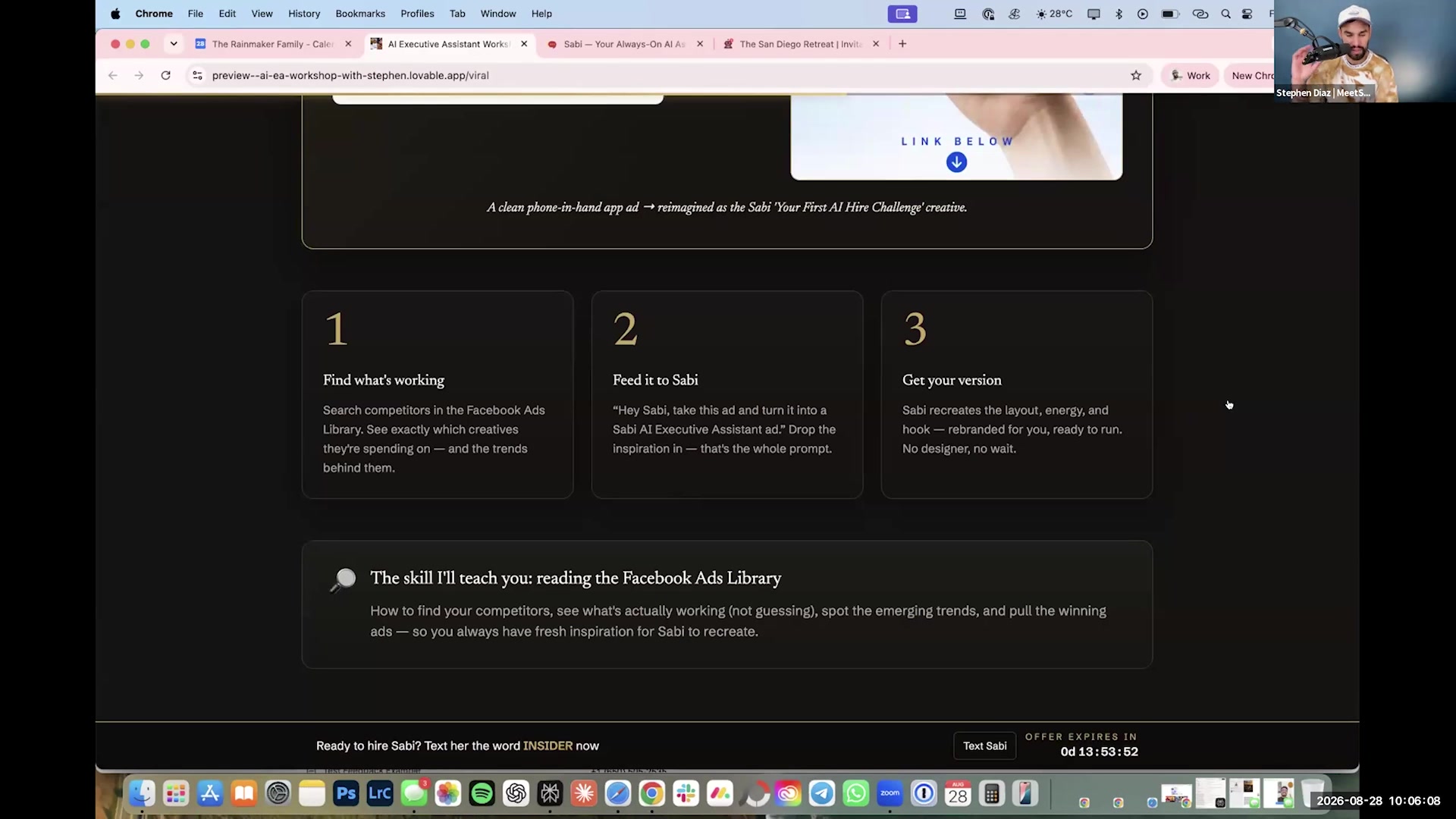Viewport: 1456px width, 819px height.
Task: Reload the page with the refresh icon
Action: [165, 75]
